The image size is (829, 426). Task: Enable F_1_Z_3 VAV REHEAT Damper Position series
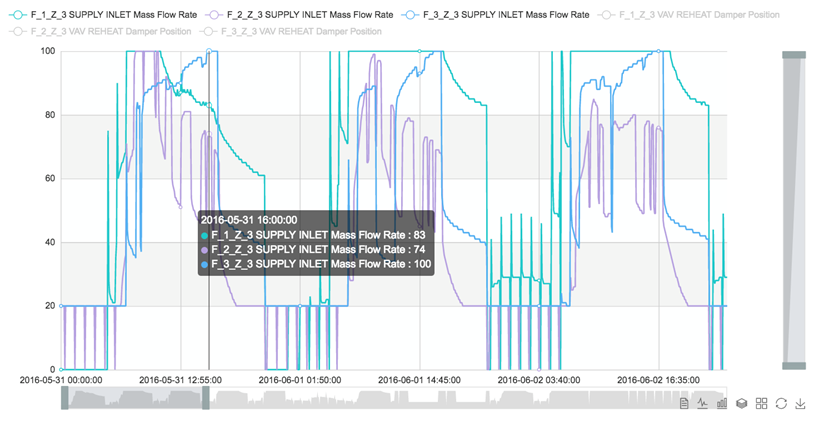(x=688, y=15)
